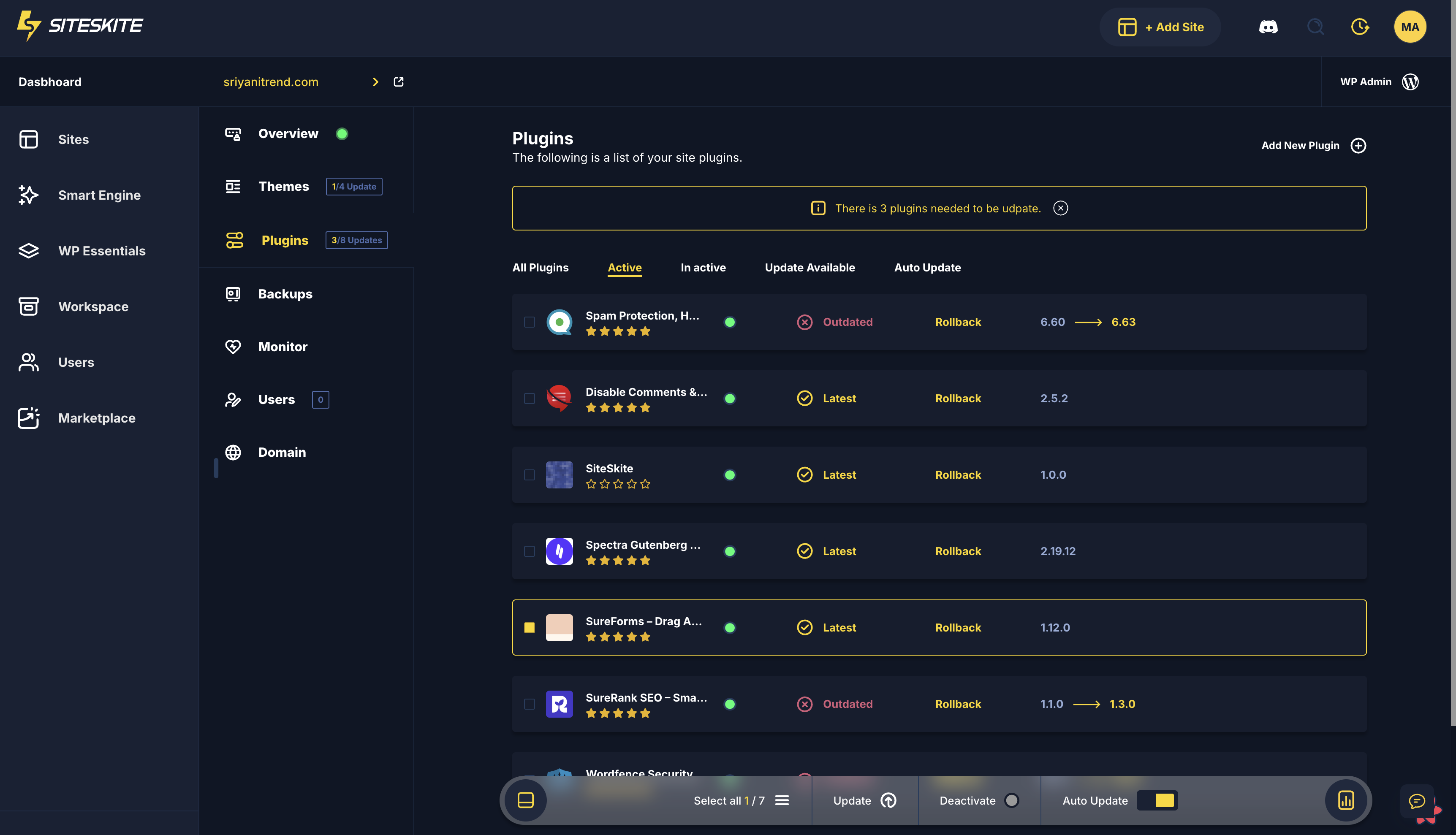
Task: Click the Add New Plugin plus icon
Action: 1358,146
